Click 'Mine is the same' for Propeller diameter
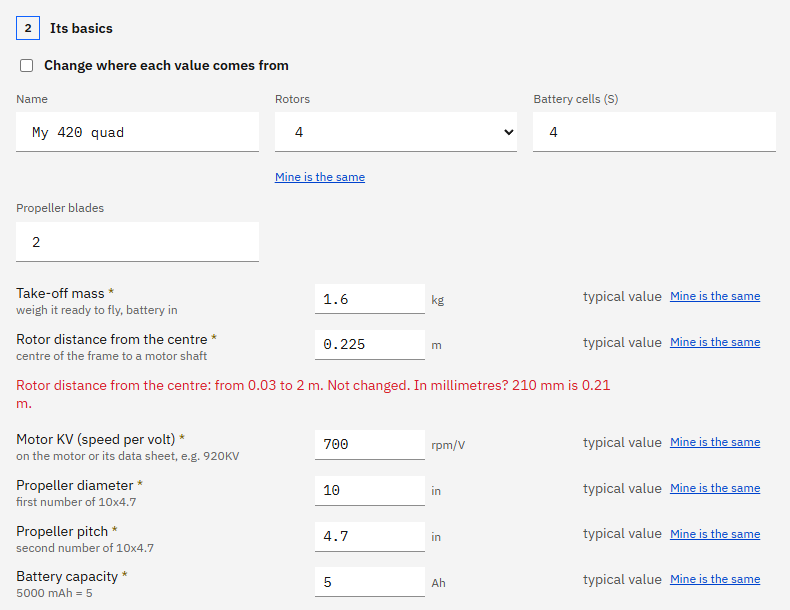The height and width of the screenshot is (610, 790). [715, 488]
